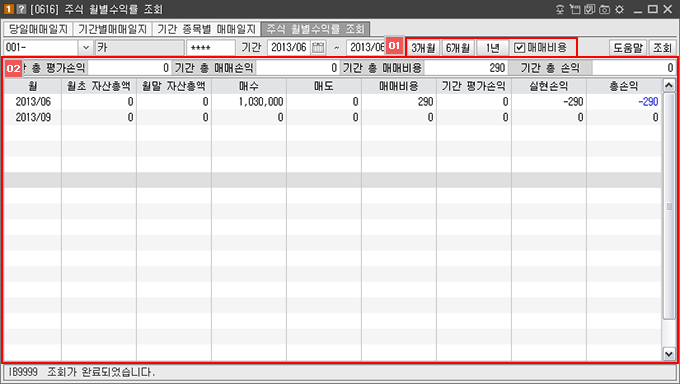The image size is (680, 384).
Task: Close the 0616 window
Action: (x=667, y=9)
